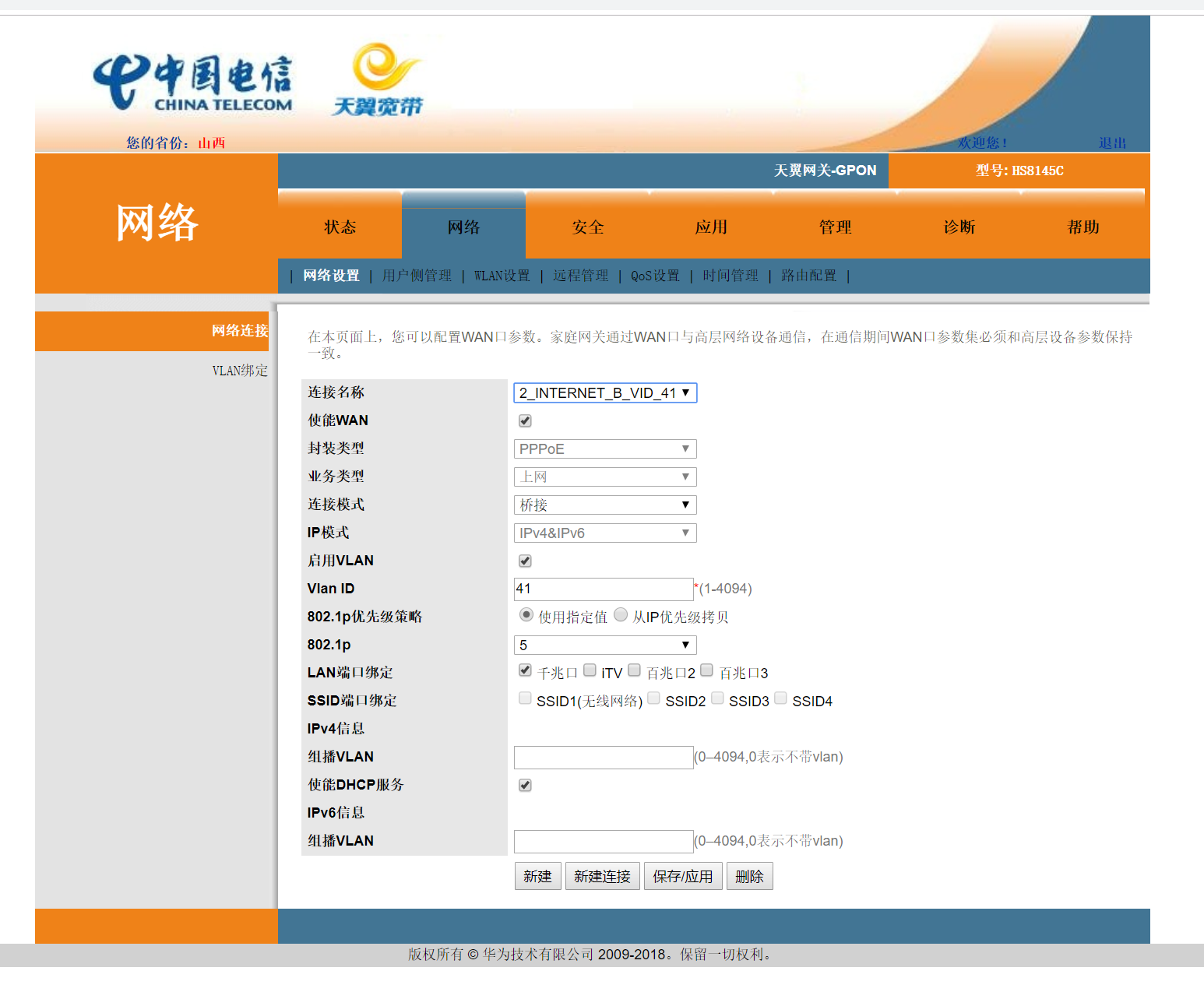
Task: Click the China Telecom logo
Action: [x=193, y=83]
